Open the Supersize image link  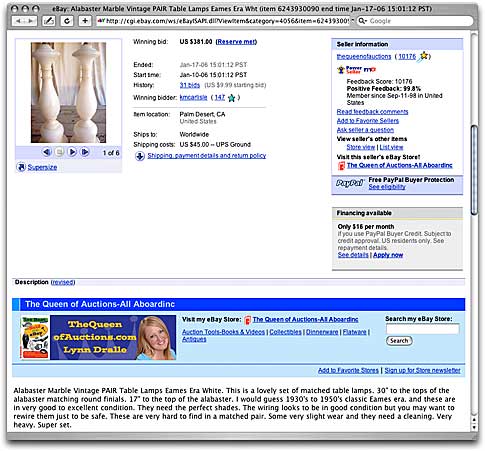click(x=42, y=167)
